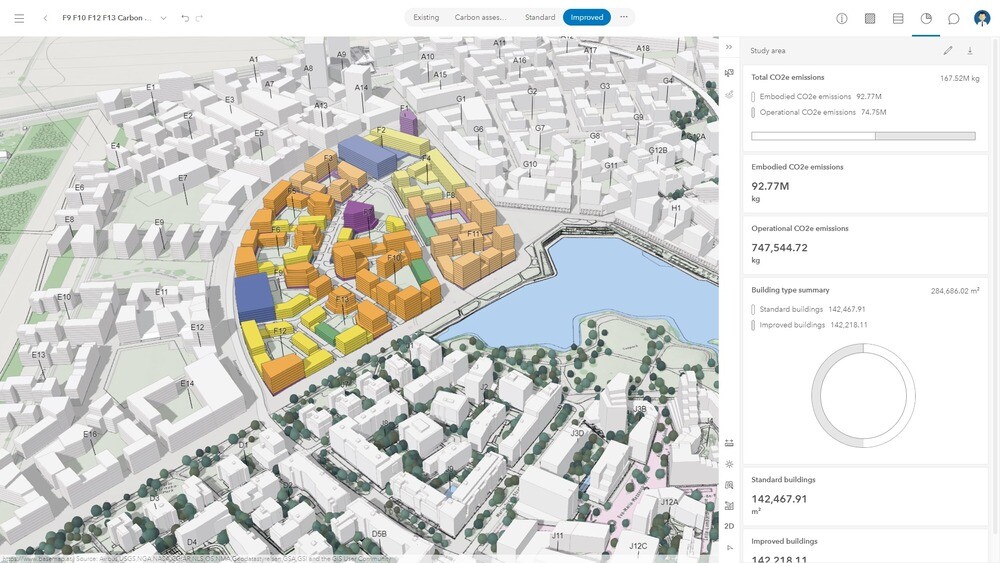Go back with the left arrow

45,18
